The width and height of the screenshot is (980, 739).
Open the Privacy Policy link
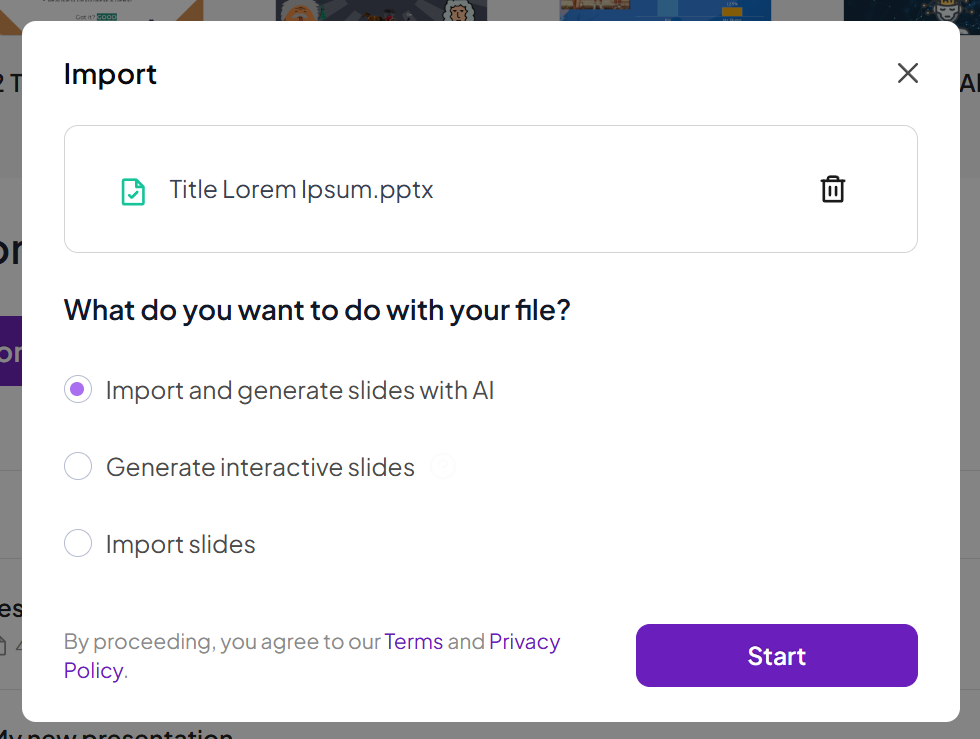tap(523, 642)
